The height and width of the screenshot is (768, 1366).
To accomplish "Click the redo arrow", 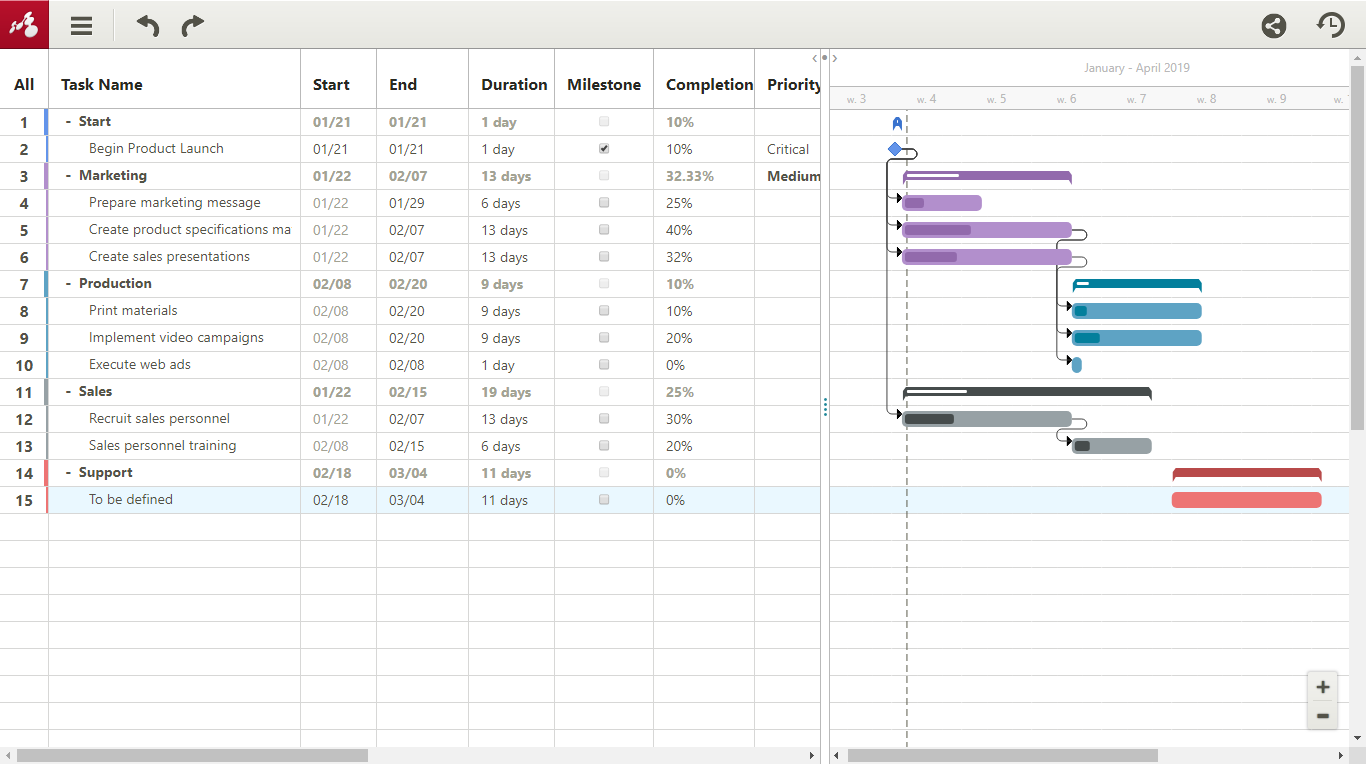I will 192,26.
